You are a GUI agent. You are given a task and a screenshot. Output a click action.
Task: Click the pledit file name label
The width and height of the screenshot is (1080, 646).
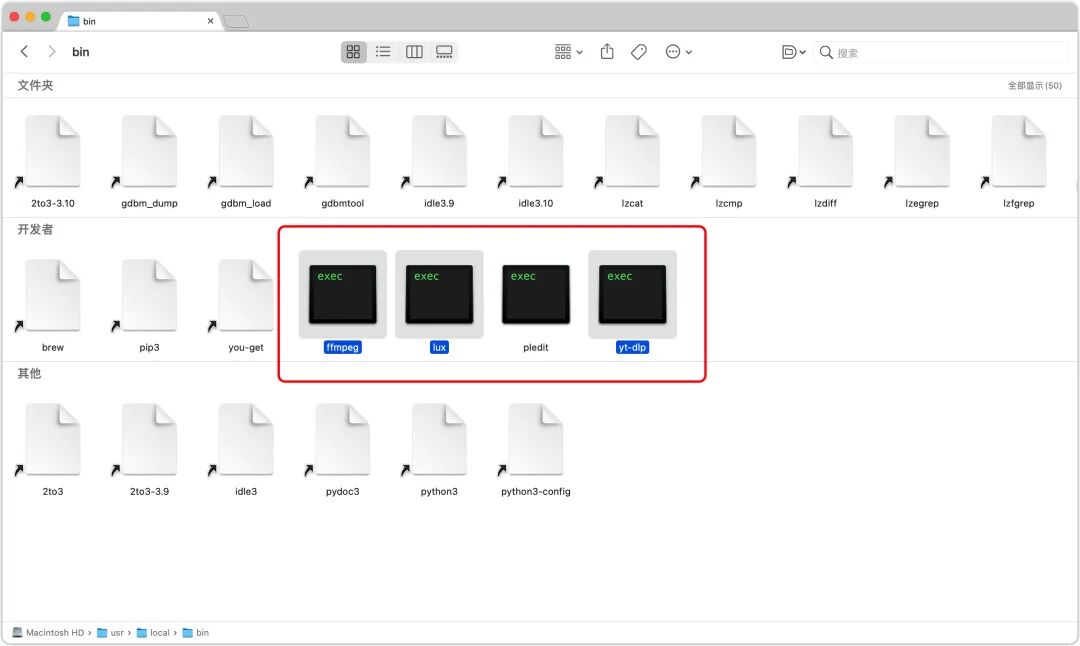click(536, 347)
